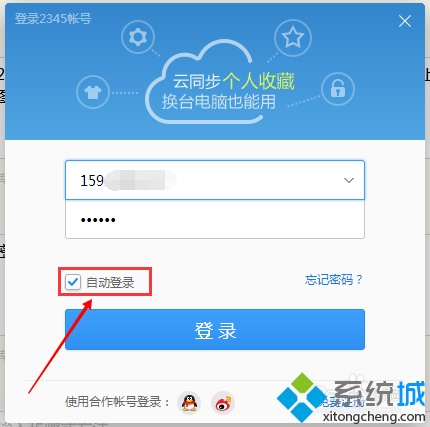The image size is (430, 427).
Task: Click the 登录2345帐号 title text
Action: coord(53,19)
